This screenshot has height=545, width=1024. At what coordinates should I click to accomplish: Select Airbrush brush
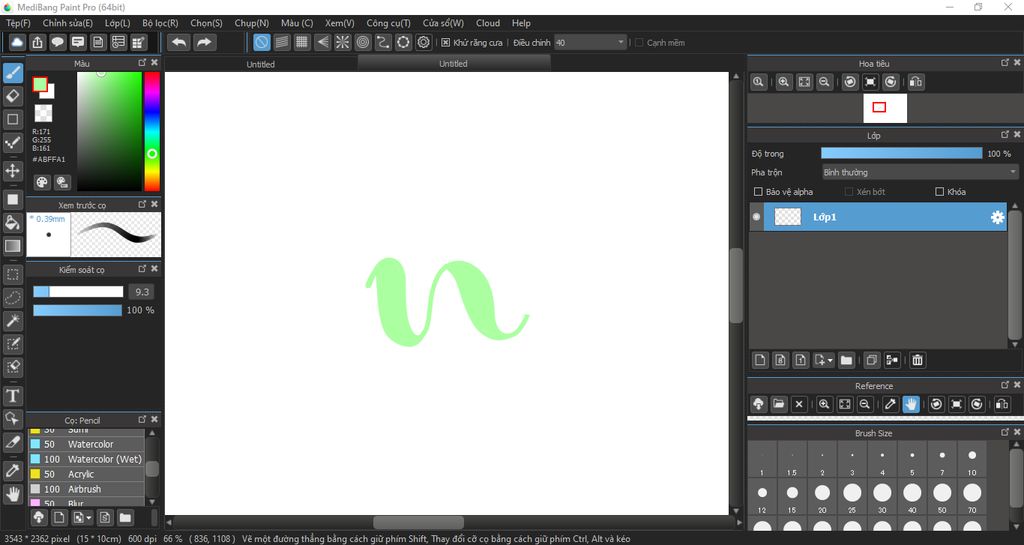pos(86,489)
